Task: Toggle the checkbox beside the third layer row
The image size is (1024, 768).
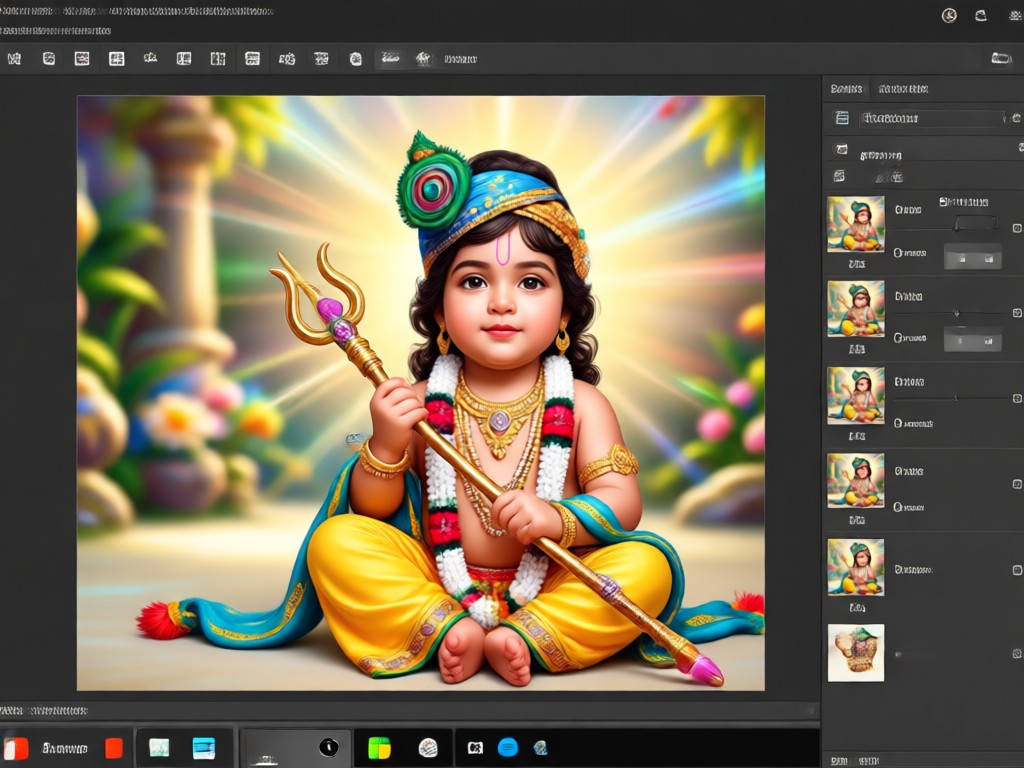Action: tap(1017, 398)
